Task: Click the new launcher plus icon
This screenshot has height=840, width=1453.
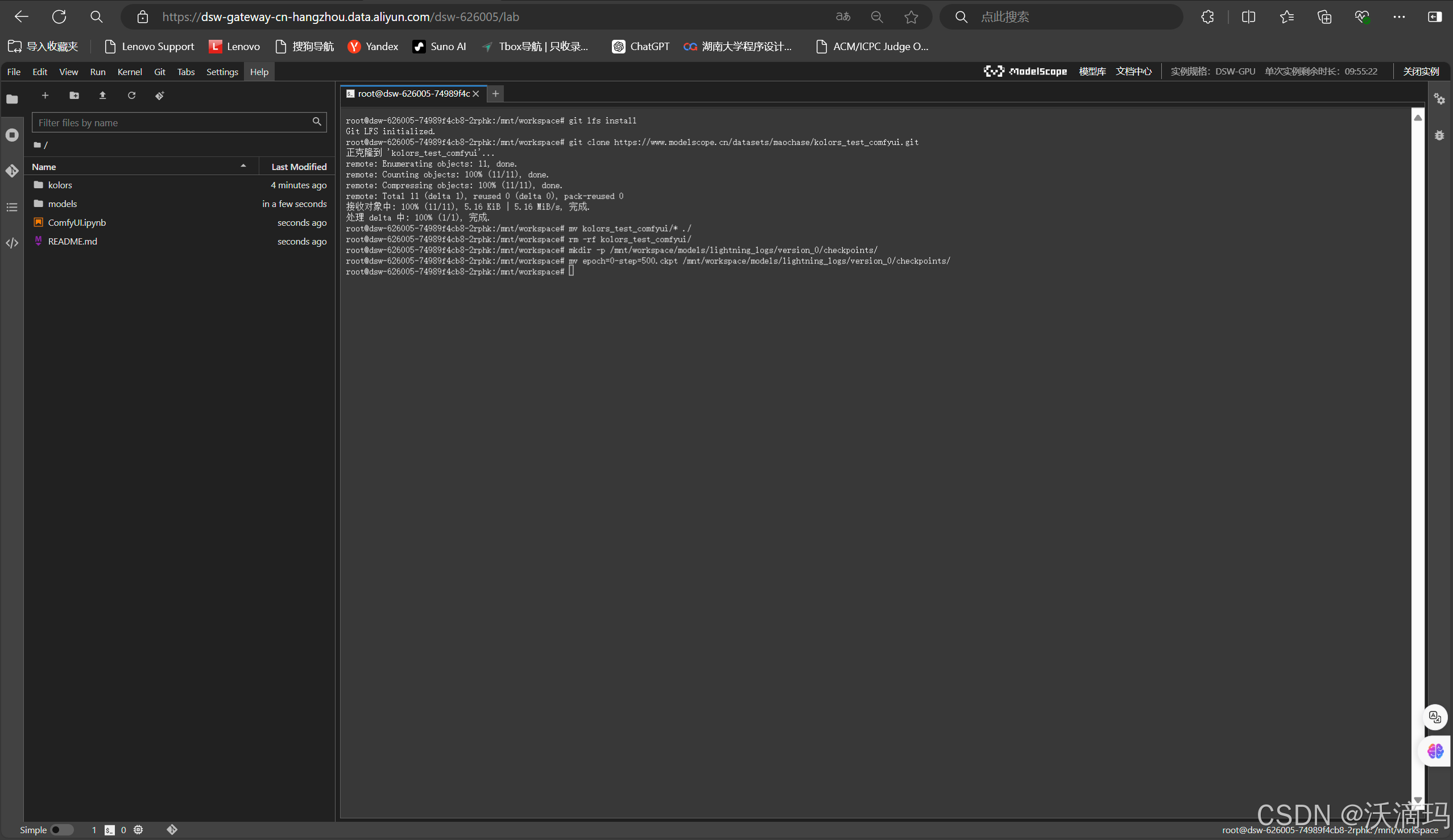Action: tap(45, 96)
